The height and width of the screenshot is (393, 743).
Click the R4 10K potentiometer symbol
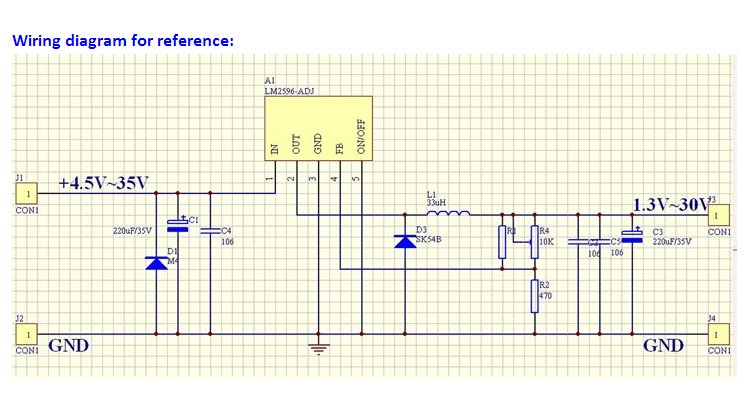(x=535, y=242)
